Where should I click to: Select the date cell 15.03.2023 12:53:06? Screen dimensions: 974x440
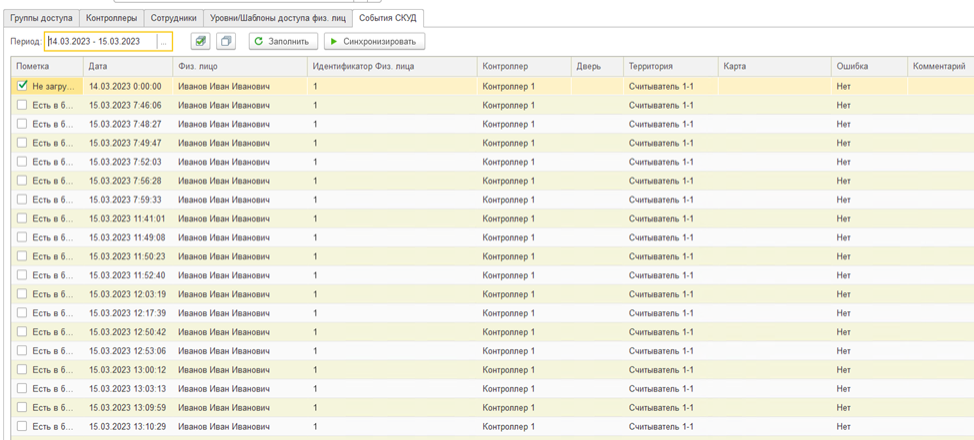click(127, 351)
